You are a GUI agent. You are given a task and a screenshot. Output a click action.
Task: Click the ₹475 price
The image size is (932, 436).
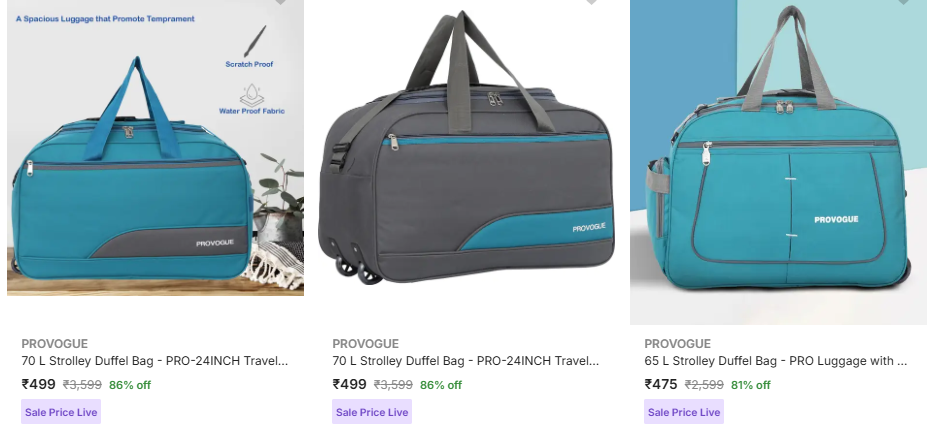(x=661, y=384)
